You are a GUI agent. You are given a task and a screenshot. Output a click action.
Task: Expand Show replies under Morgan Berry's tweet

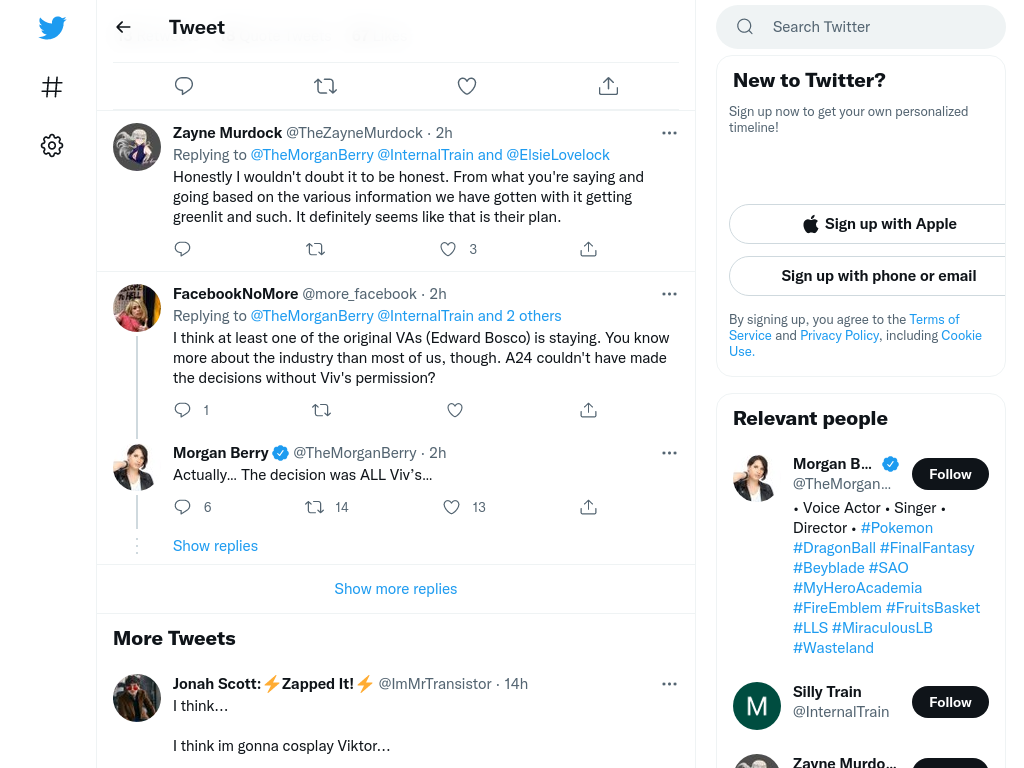(x=216, y=546)
